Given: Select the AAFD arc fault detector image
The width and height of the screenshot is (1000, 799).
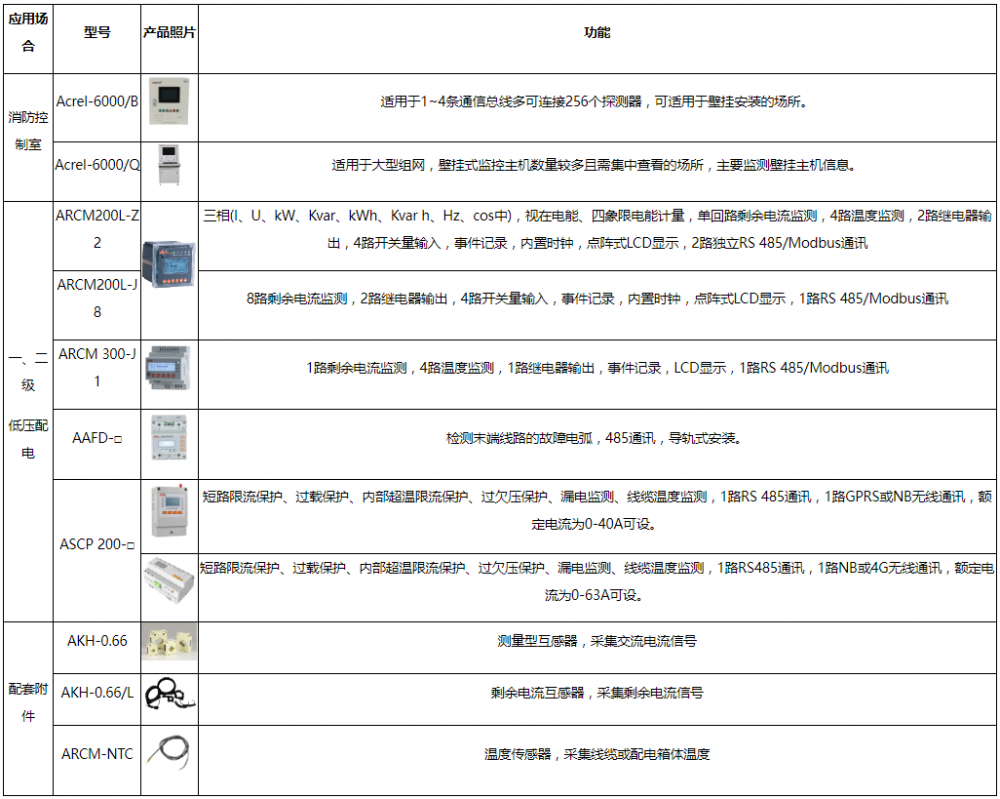Looking at the screenshot, I should [x=169, y=438].
